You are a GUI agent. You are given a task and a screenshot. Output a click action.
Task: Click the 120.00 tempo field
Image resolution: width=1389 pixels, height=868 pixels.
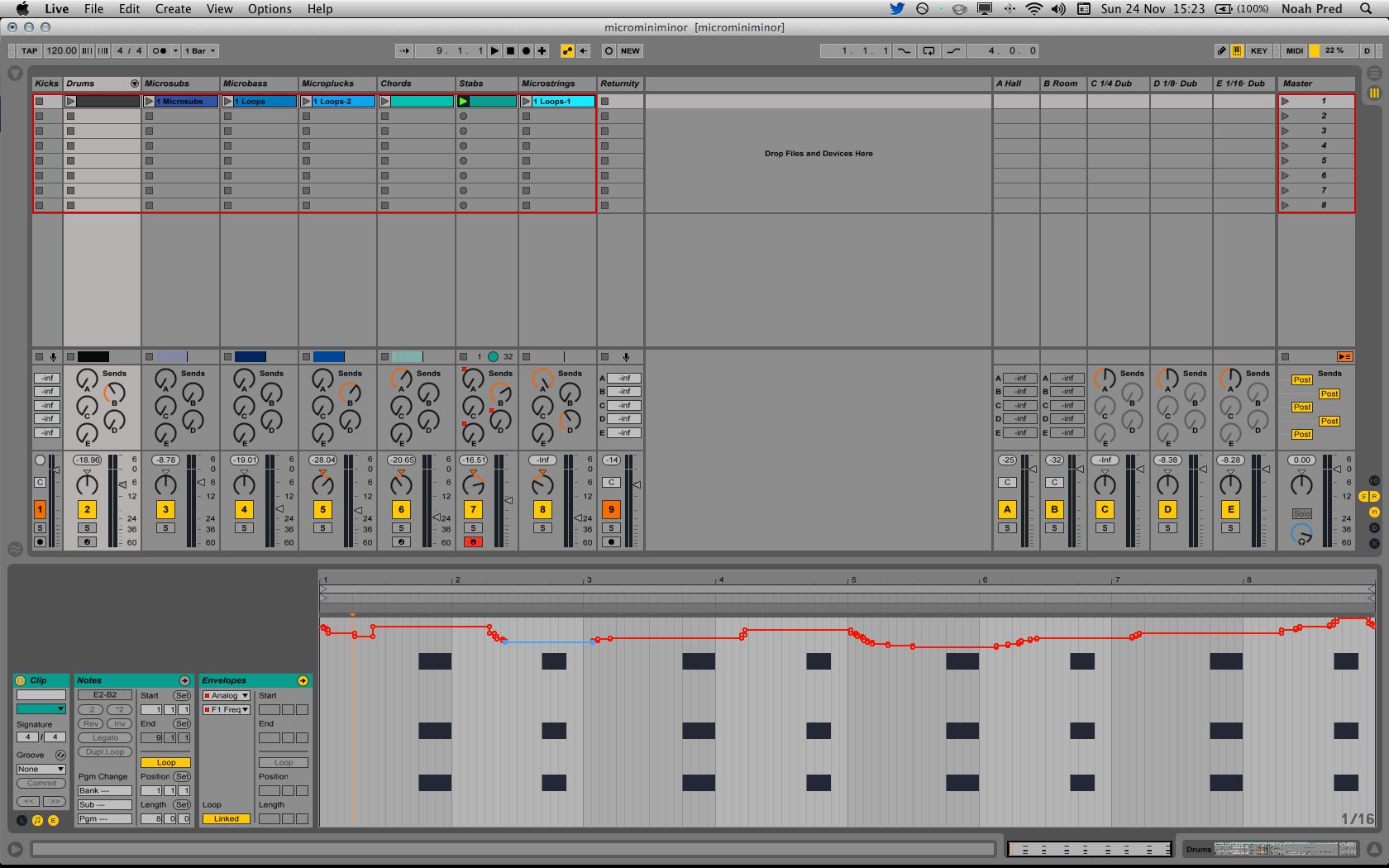click(61, 50)
